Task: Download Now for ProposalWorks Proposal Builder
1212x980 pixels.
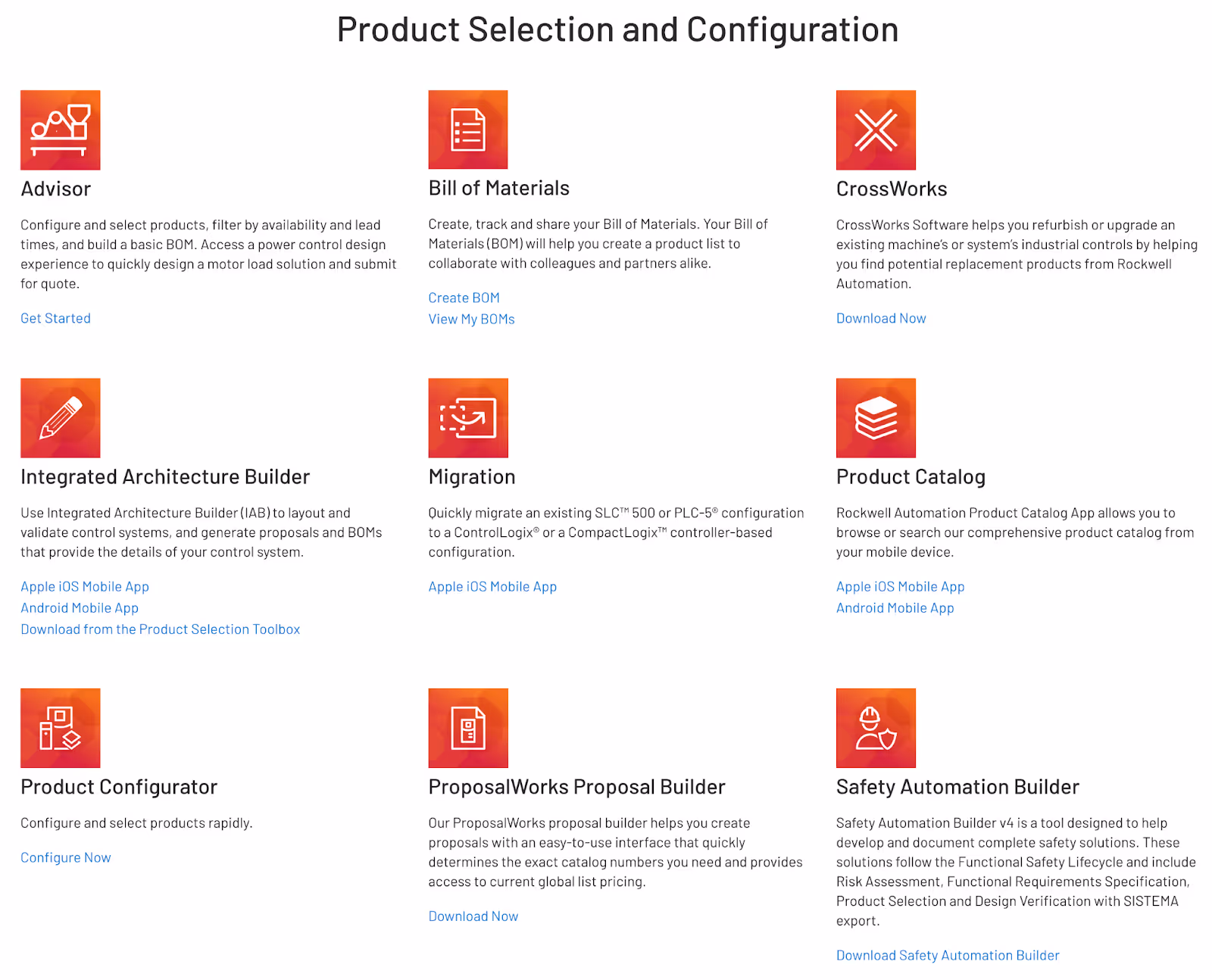Action: (x=473, y=916)
